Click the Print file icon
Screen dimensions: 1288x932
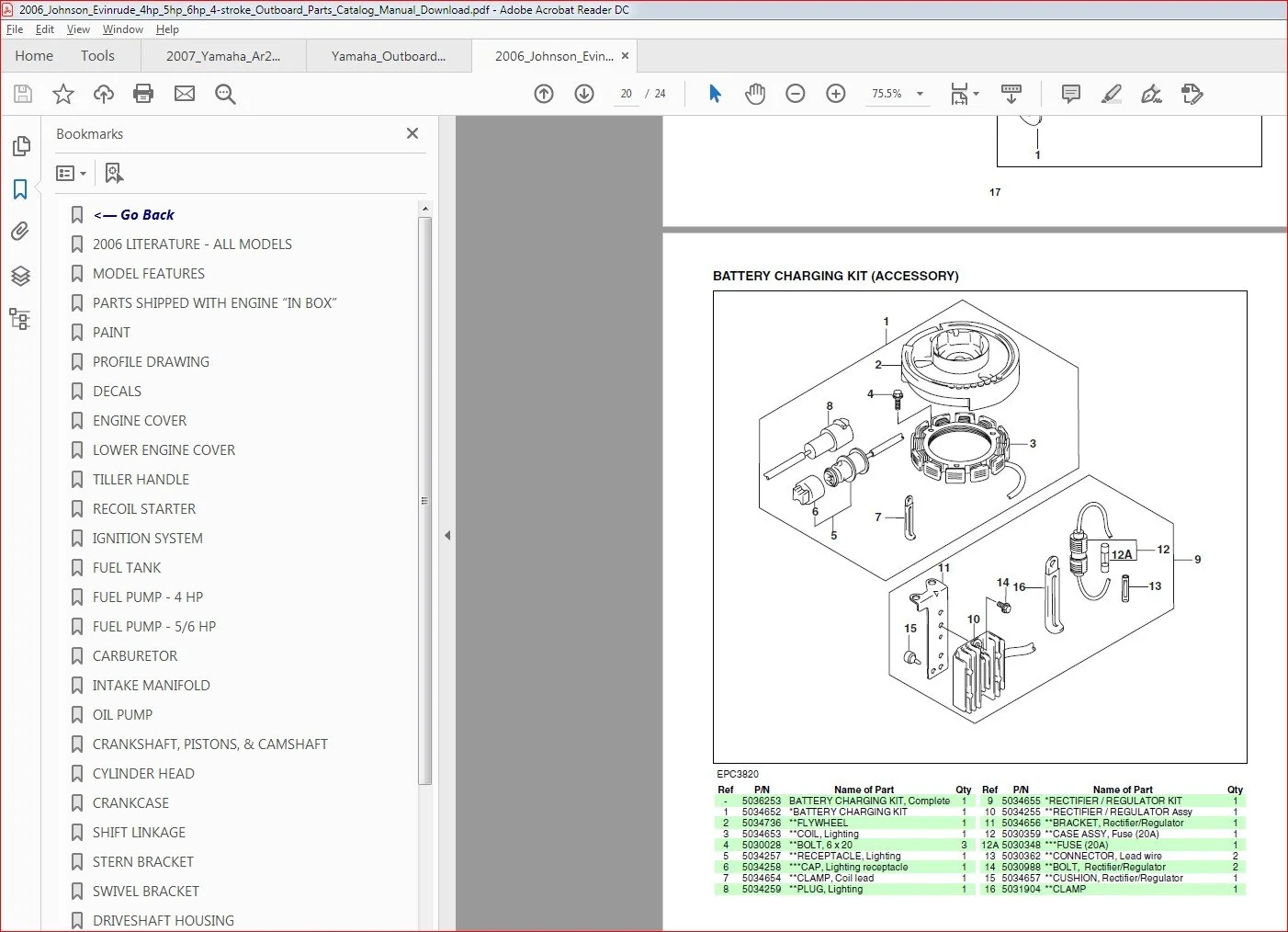[x=143, y=94]
